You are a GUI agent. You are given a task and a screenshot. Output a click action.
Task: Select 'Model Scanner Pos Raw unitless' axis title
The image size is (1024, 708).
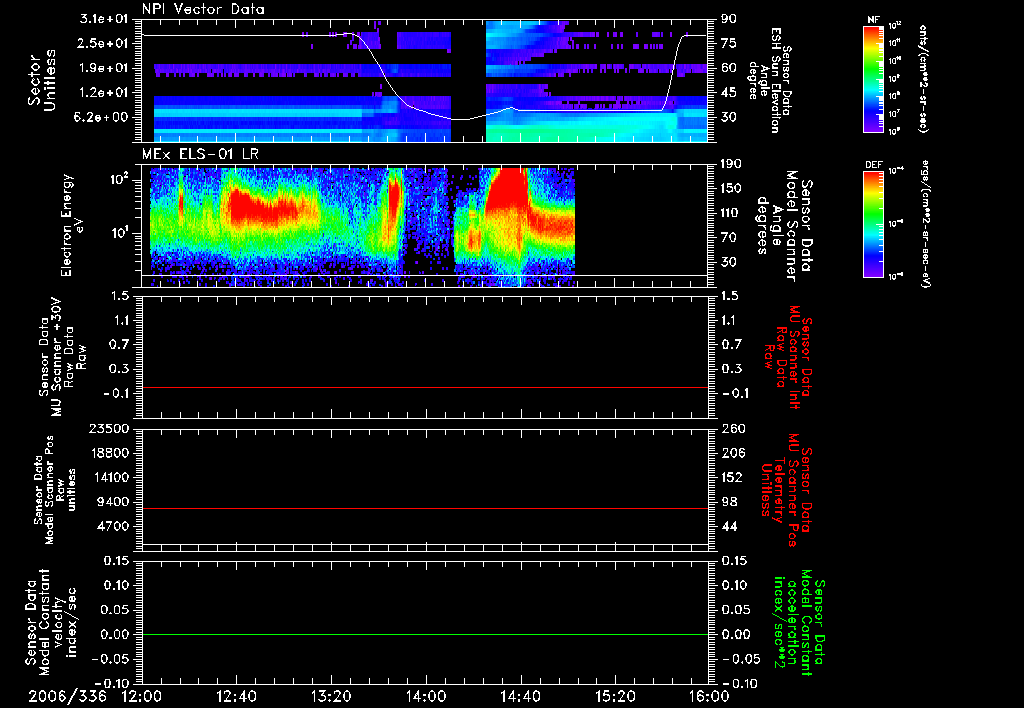point(54,490)
